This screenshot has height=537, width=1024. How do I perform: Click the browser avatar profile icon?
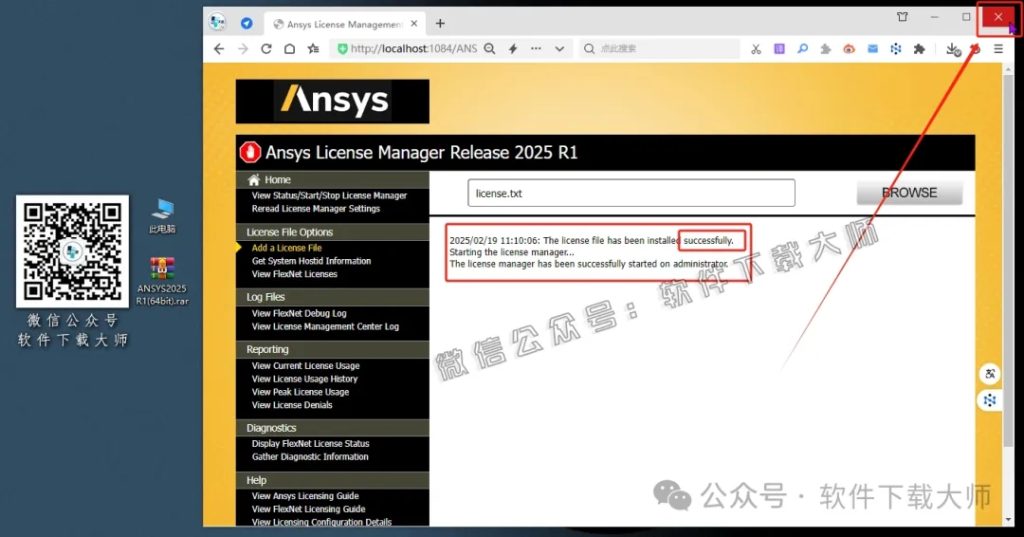(x=217, y=22)
